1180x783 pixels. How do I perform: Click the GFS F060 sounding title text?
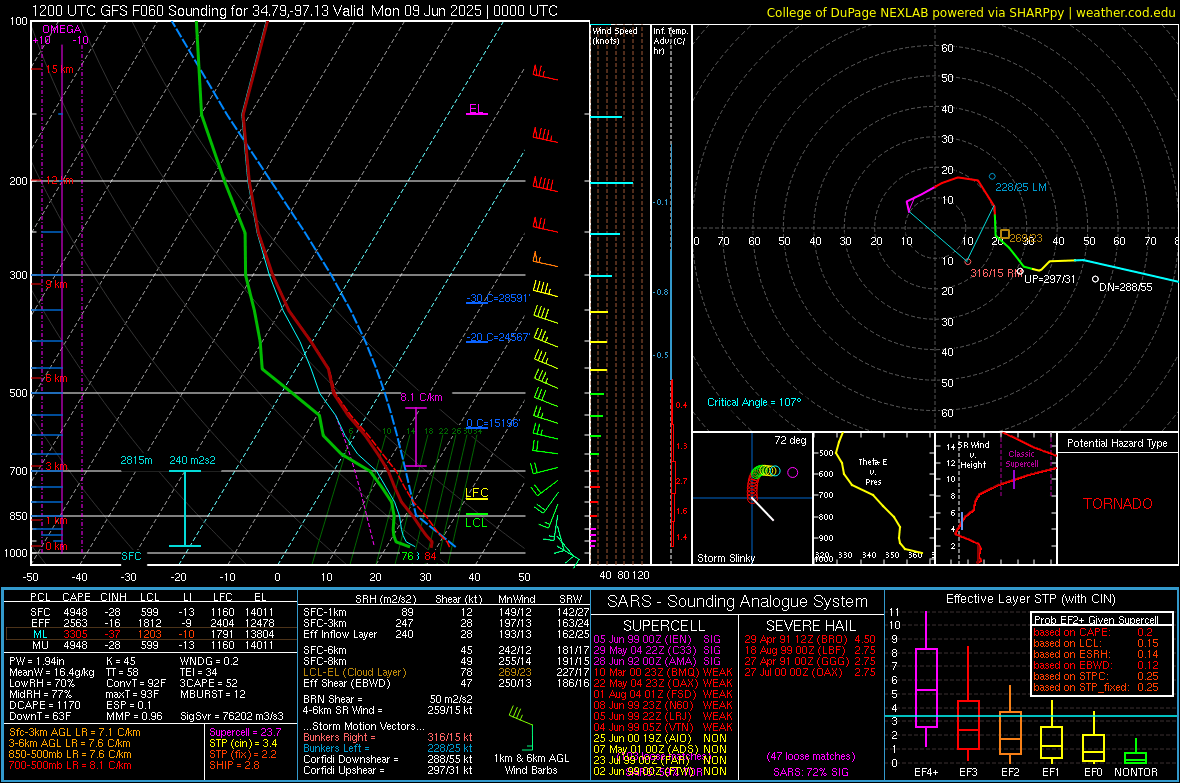[294, 11]
